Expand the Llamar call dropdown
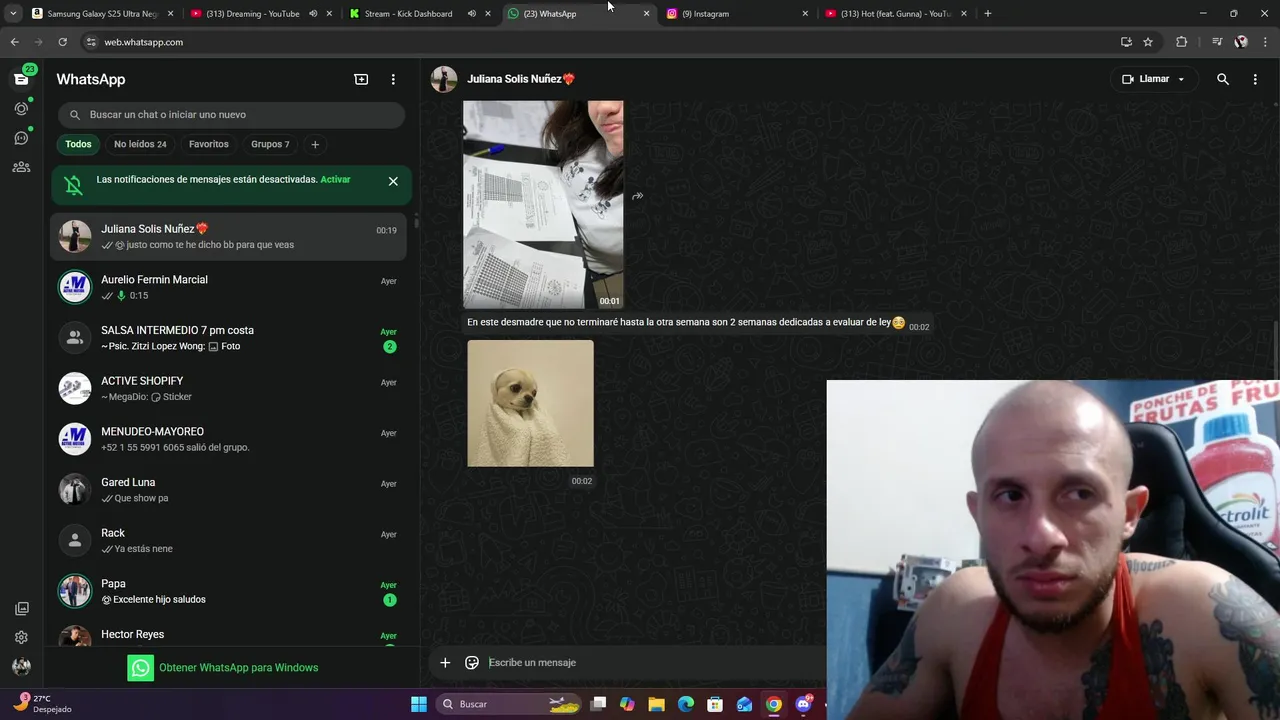The height and width of the screenshot is (720, 1280). pos(1181,79)
